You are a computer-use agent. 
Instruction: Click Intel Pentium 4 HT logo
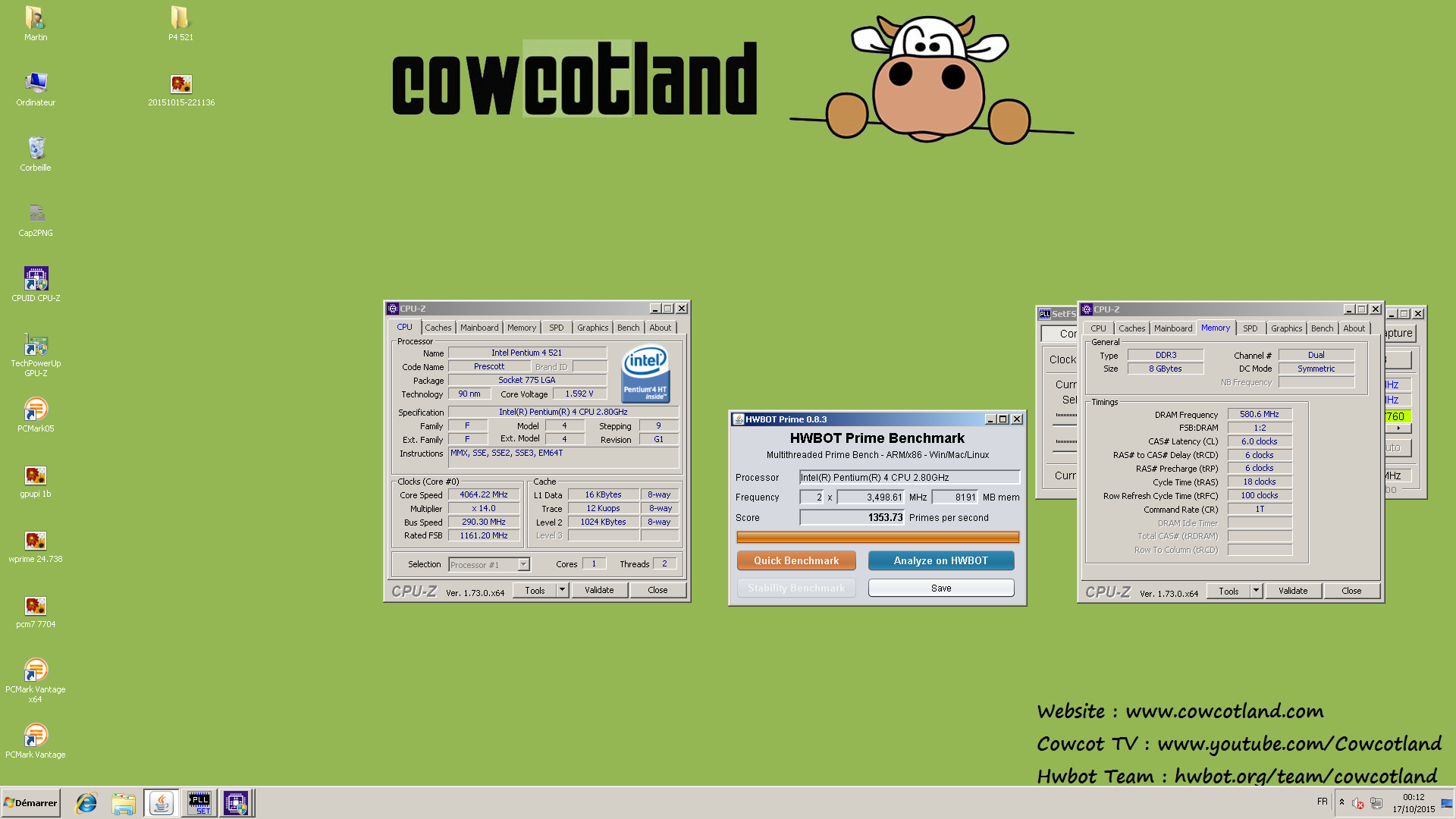click(645, 374)
